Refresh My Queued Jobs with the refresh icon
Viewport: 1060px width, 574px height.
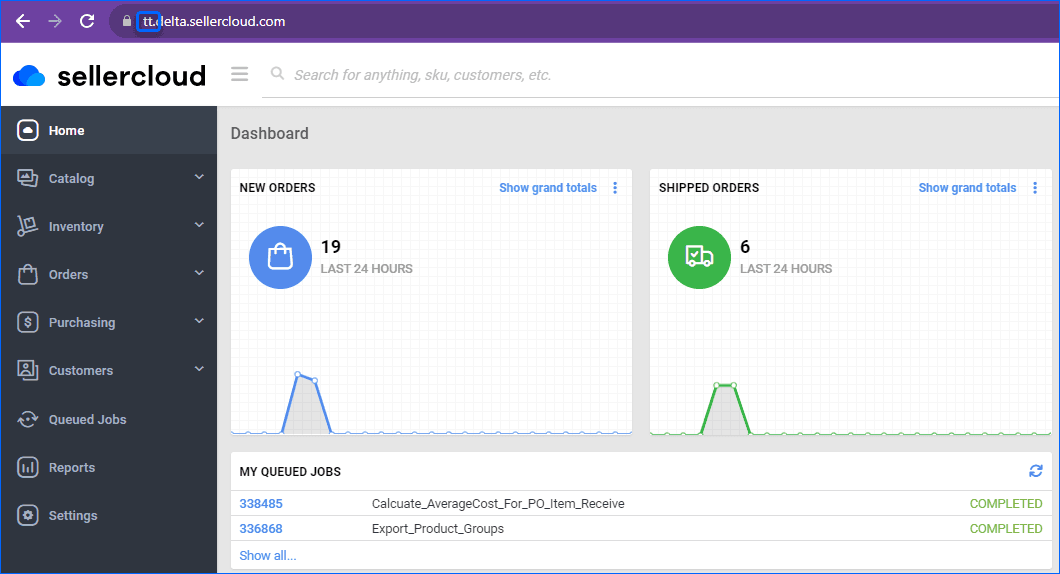tap(1036, 471)
